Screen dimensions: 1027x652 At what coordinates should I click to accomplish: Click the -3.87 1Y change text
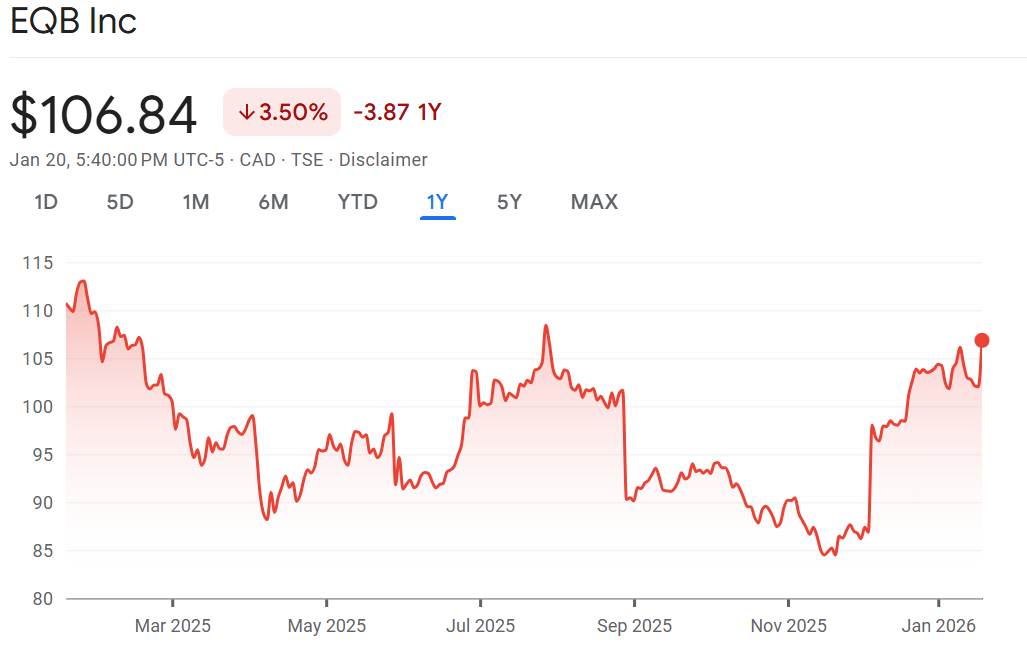(398, 112)
